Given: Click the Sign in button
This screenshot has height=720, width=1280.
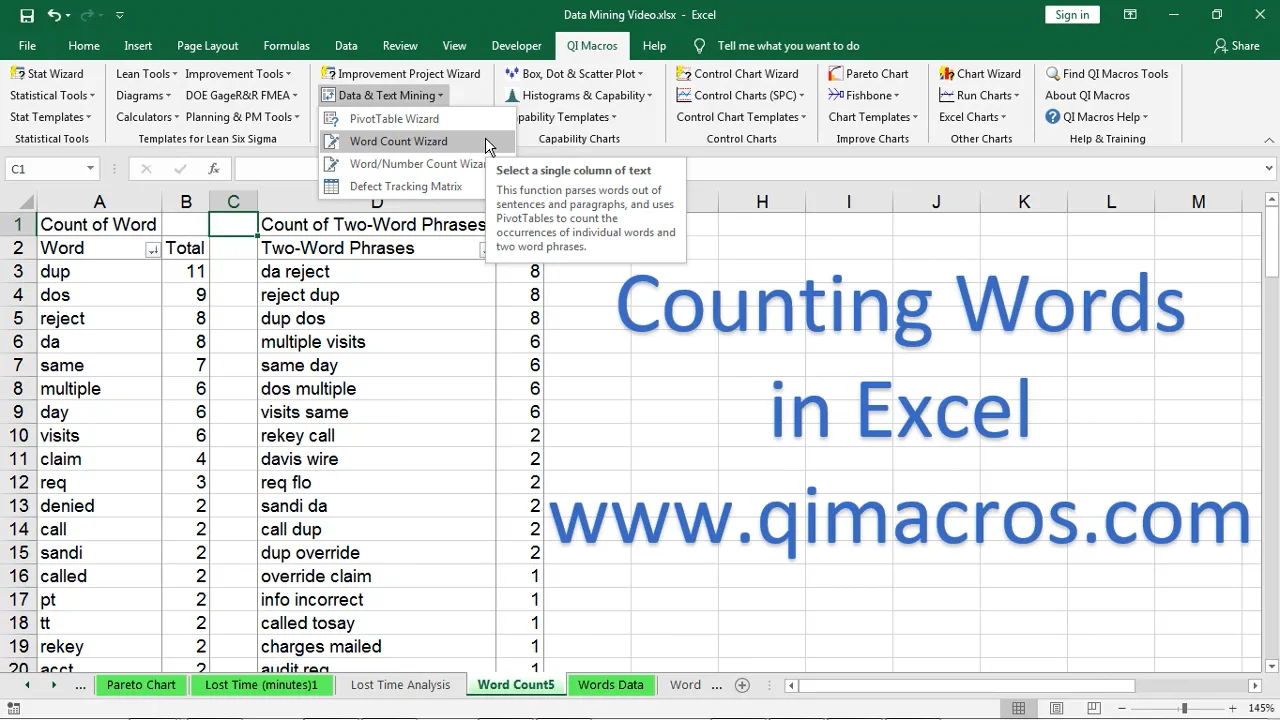Looking at the screenshot, I should coord(1072,15).
